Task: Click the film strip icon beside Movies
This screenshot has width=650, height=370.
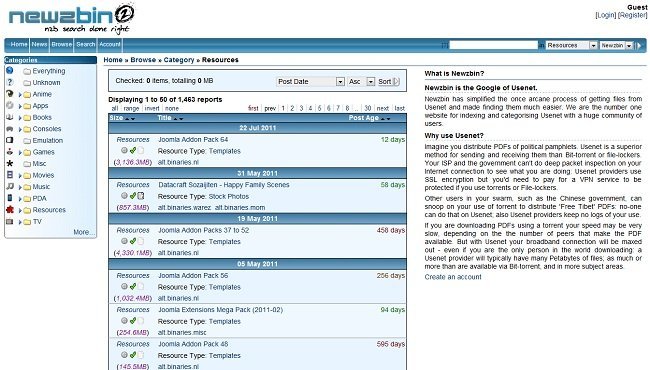Action: (x=10, y=175)
